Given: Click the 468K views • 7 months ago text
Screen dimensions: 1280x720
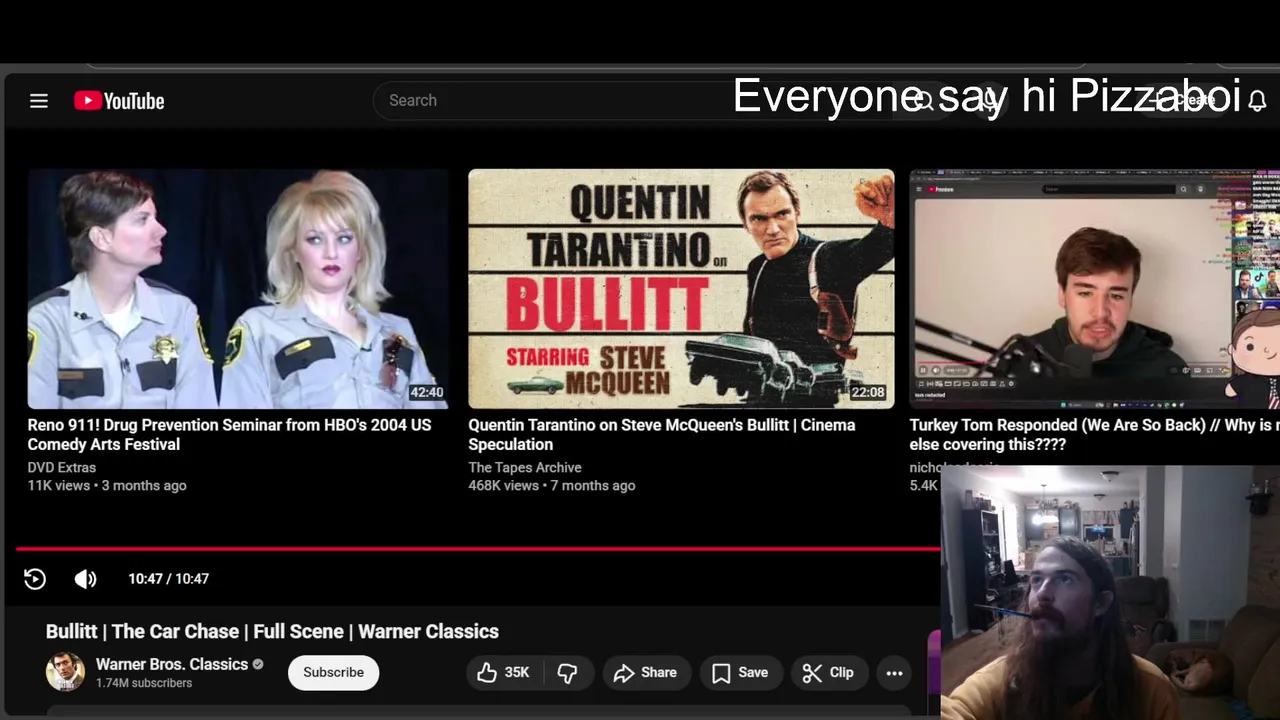Looking at the screenshot, I should (x=552, y=485).
